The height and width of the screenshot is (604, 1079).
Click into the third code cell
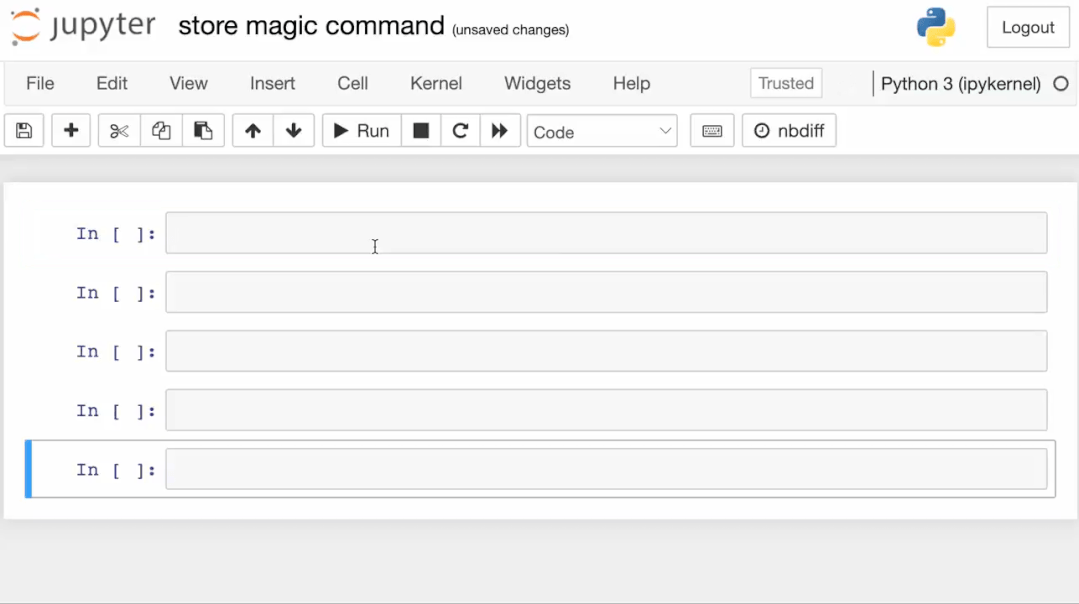point(606,352)
